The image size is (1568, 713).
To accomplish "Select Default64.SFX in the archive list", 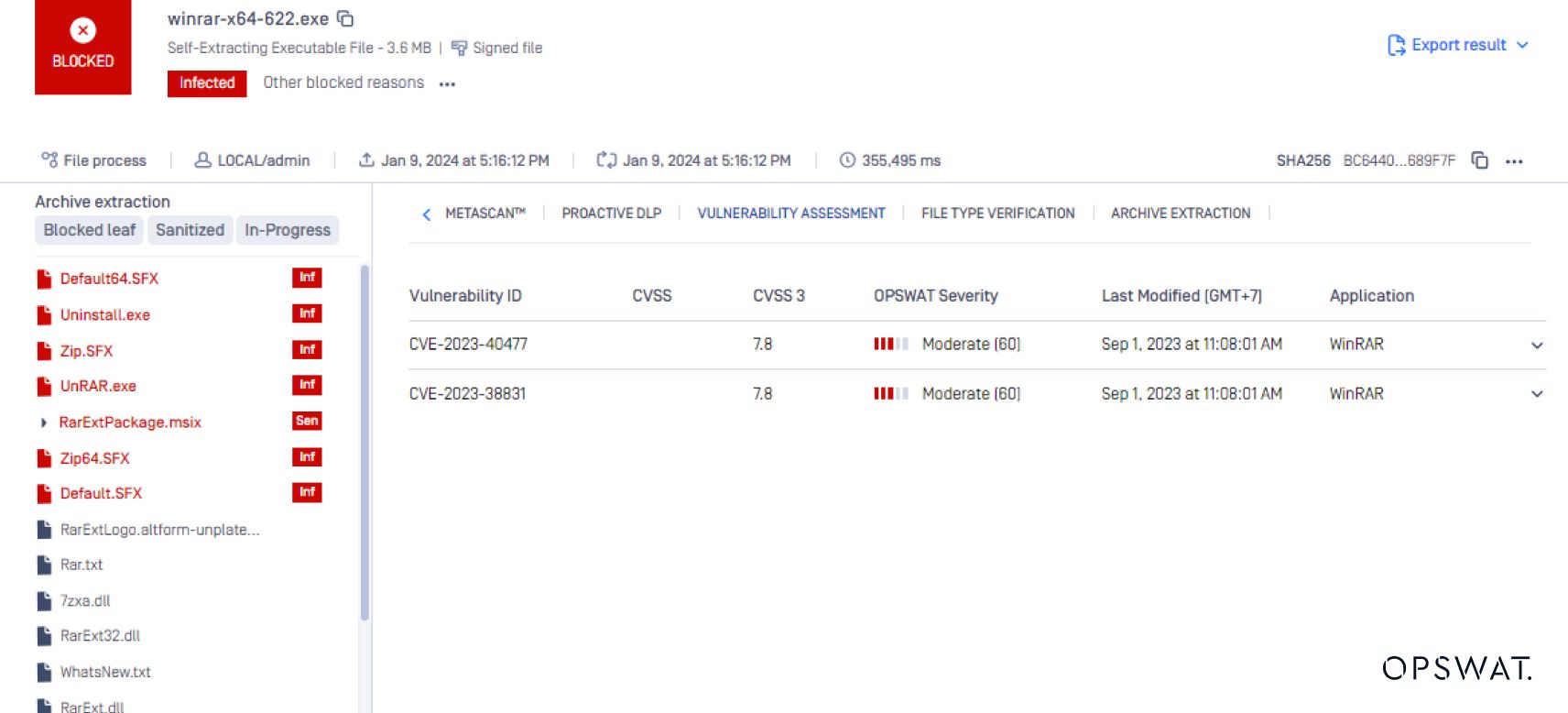I will (109, 279).
